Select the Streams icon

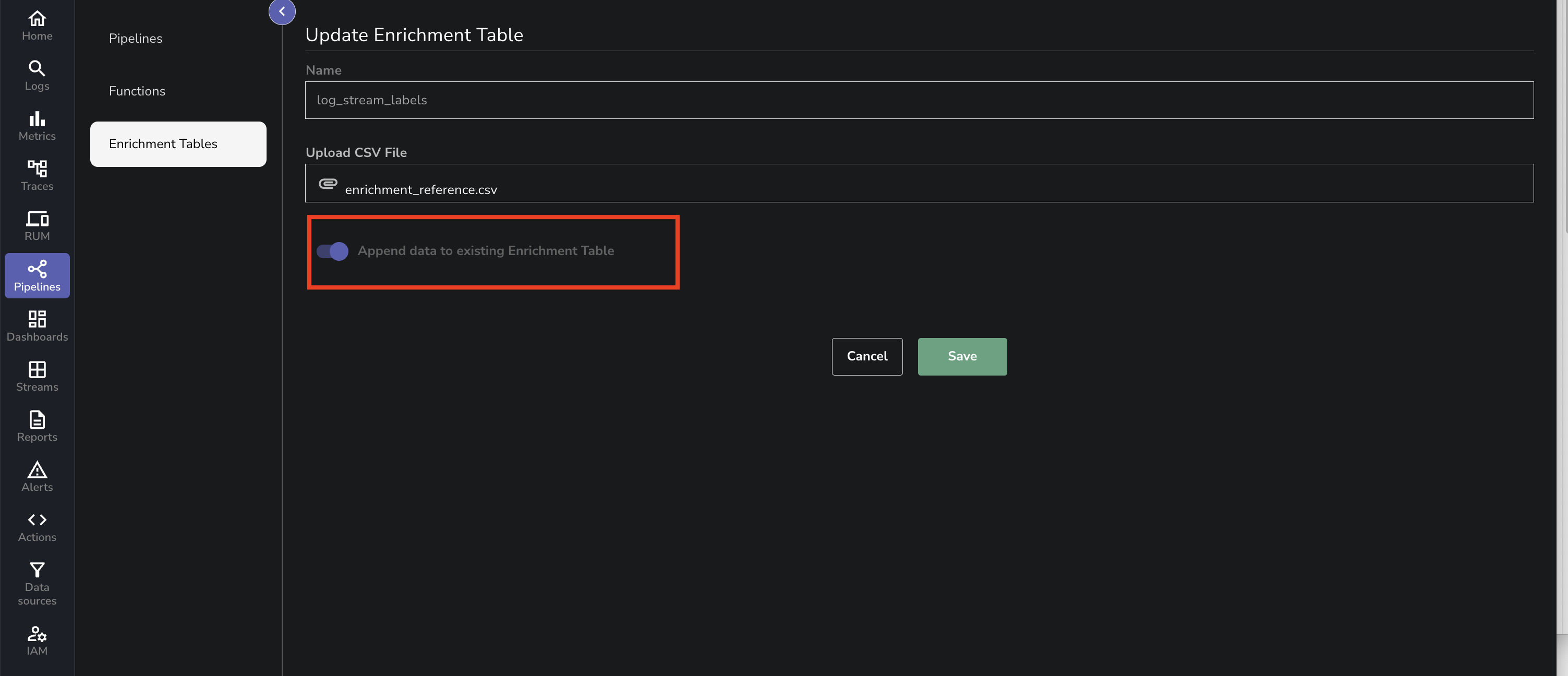pos(37,376)
